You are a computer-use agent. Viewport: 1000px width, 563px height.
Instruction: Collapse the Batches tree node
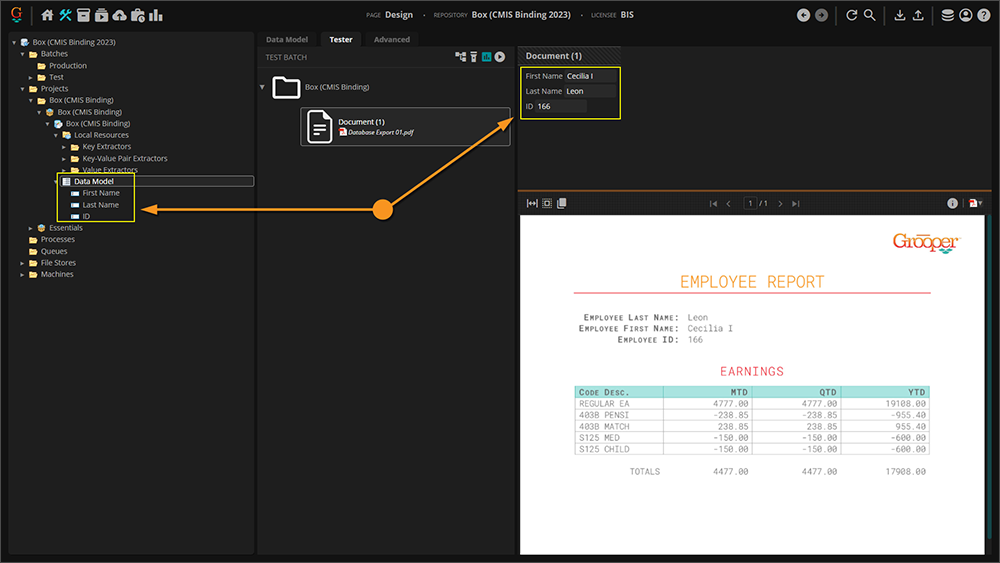(x=22, y=54)
